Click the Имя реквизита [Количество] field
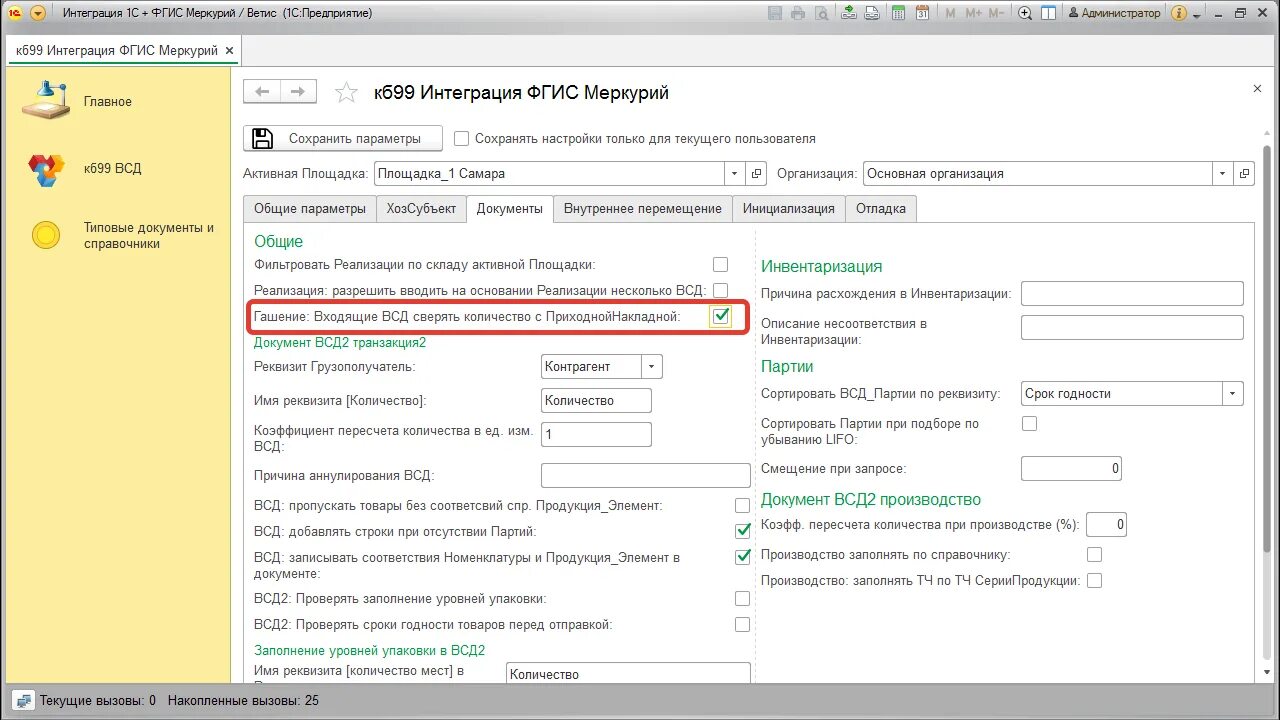The width and height of the screenshot is (1280, 720). point(596,400)
